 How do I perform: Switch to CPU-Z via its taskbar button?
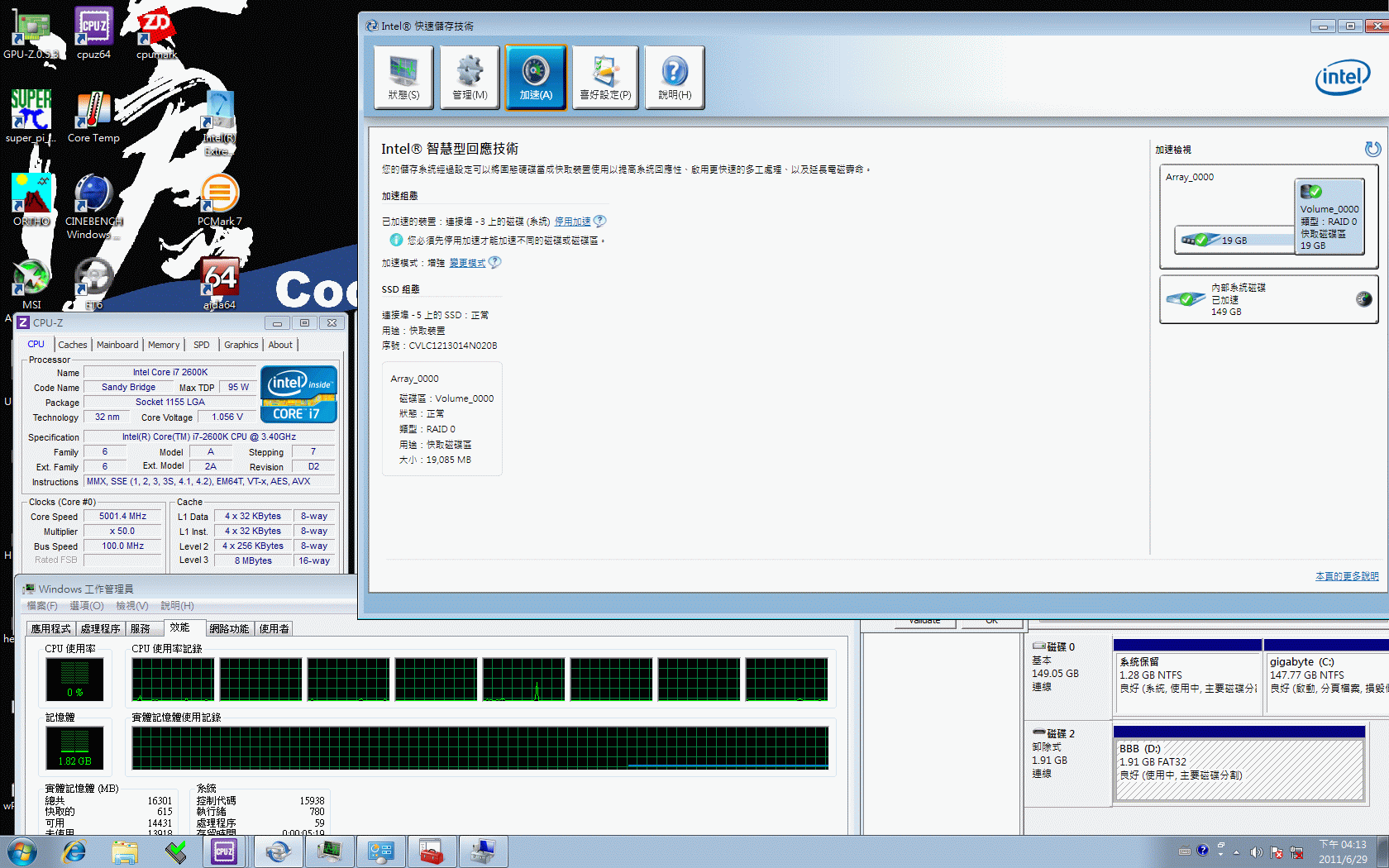[x=224, y=851]
